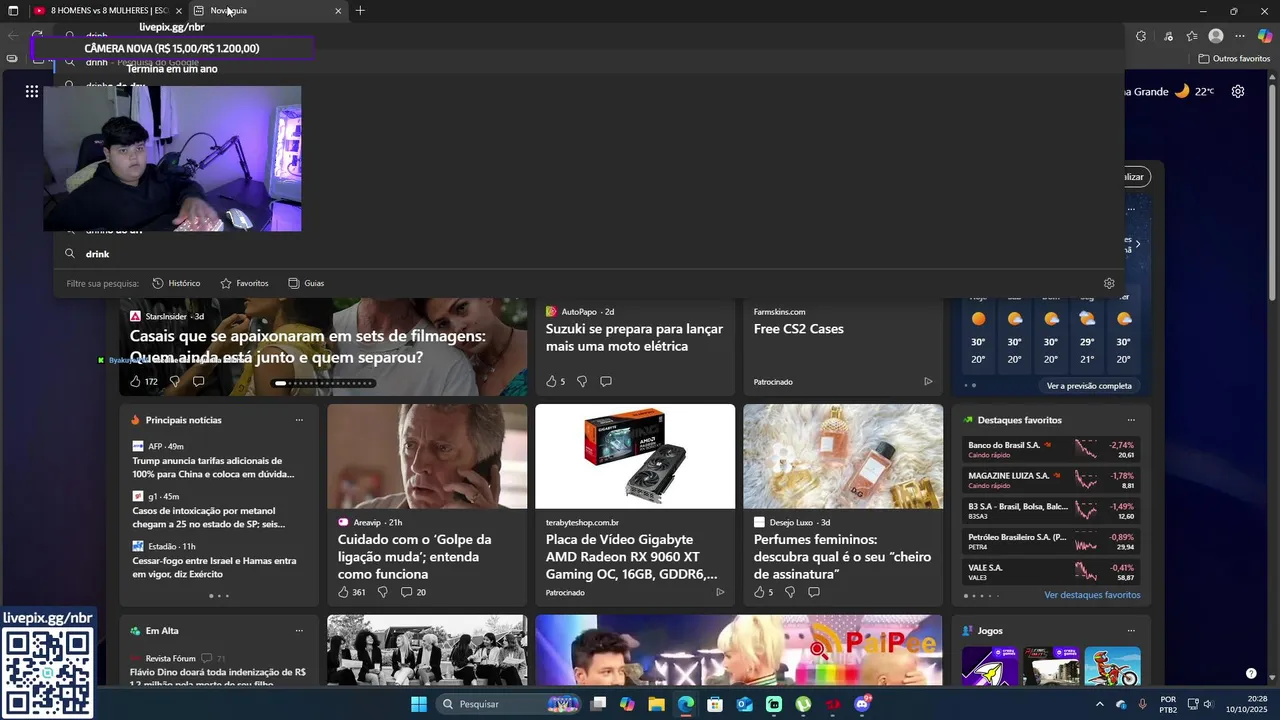Screen dimensions: 1280x720
Task: Select Banco do Brasil S.A. stock row
Action: pos(1051,450)
